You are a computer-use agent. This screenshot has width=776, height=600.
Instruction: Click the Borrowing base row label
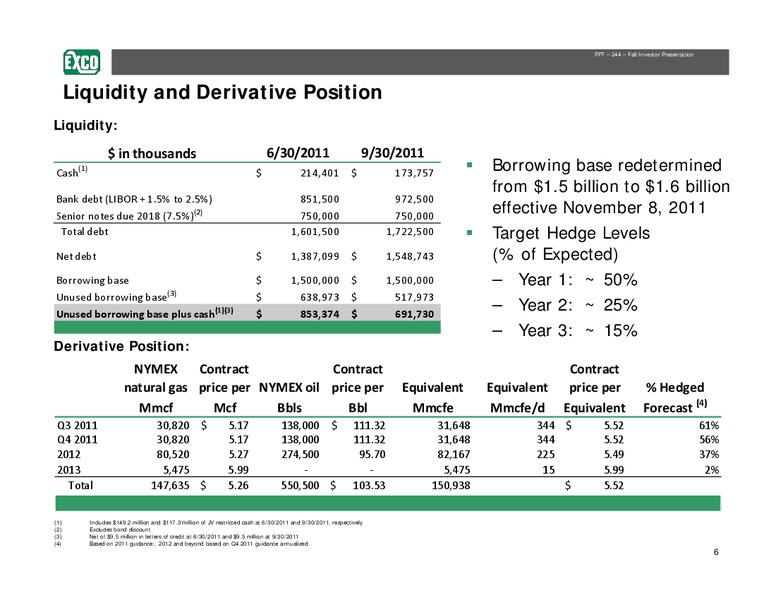click(93, 281)
